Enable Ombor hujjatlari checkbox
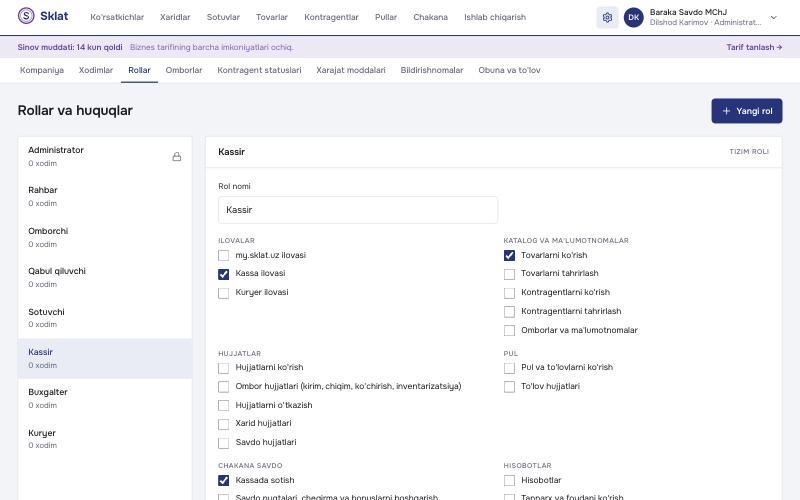Screen dimensions: 800x500 (x=223, y=387)
